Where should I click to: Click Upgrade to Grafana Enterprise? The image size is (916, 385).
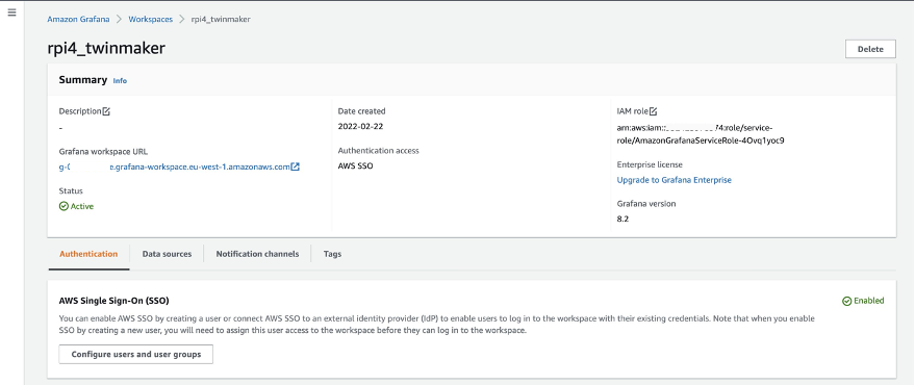[x=674, y=180]
